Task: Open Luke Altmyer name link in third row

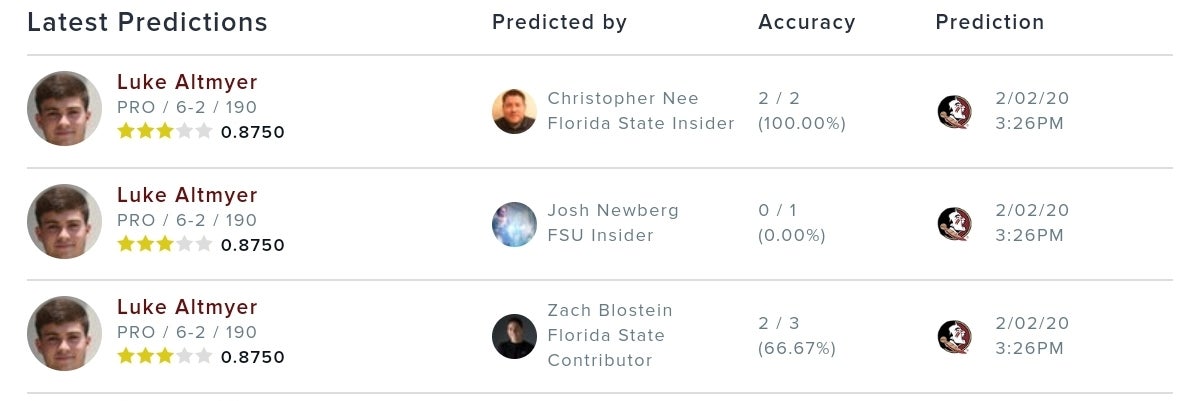Action: [187, 307]
